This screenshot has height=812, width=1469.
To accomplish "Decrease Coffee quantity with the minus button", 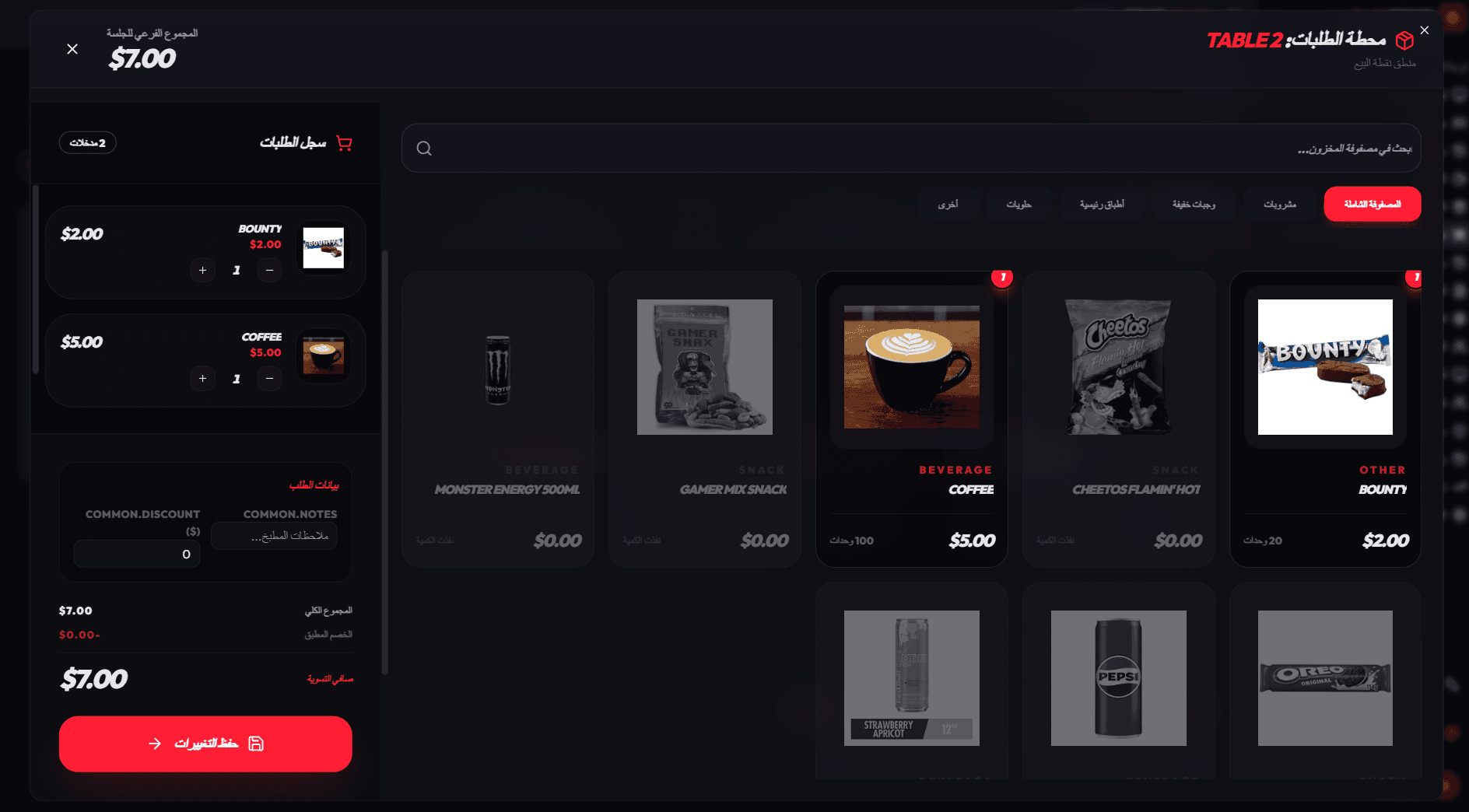I will point(269,378).
